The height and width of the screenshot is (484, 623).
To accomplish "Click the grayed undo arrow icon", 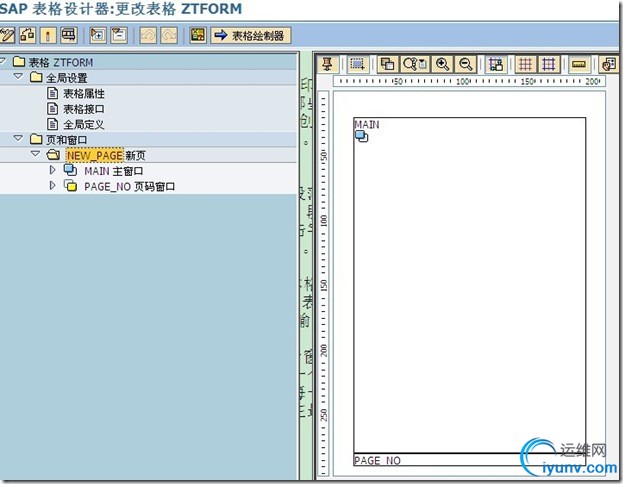I will [x=148, y=35].
